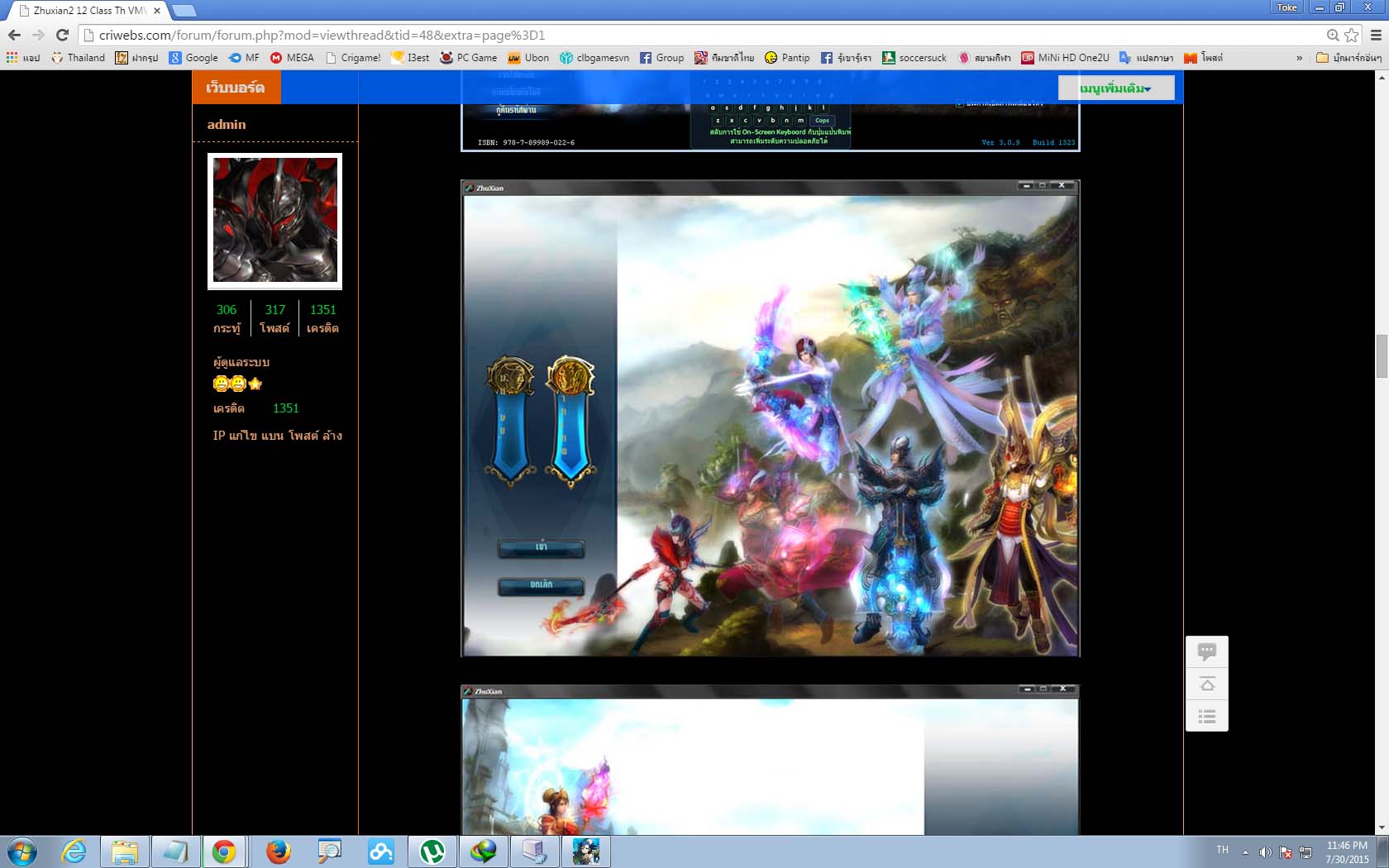Click the แบน ban link under admin
This screenshot has width=1389, height=868.
[273, 436]
